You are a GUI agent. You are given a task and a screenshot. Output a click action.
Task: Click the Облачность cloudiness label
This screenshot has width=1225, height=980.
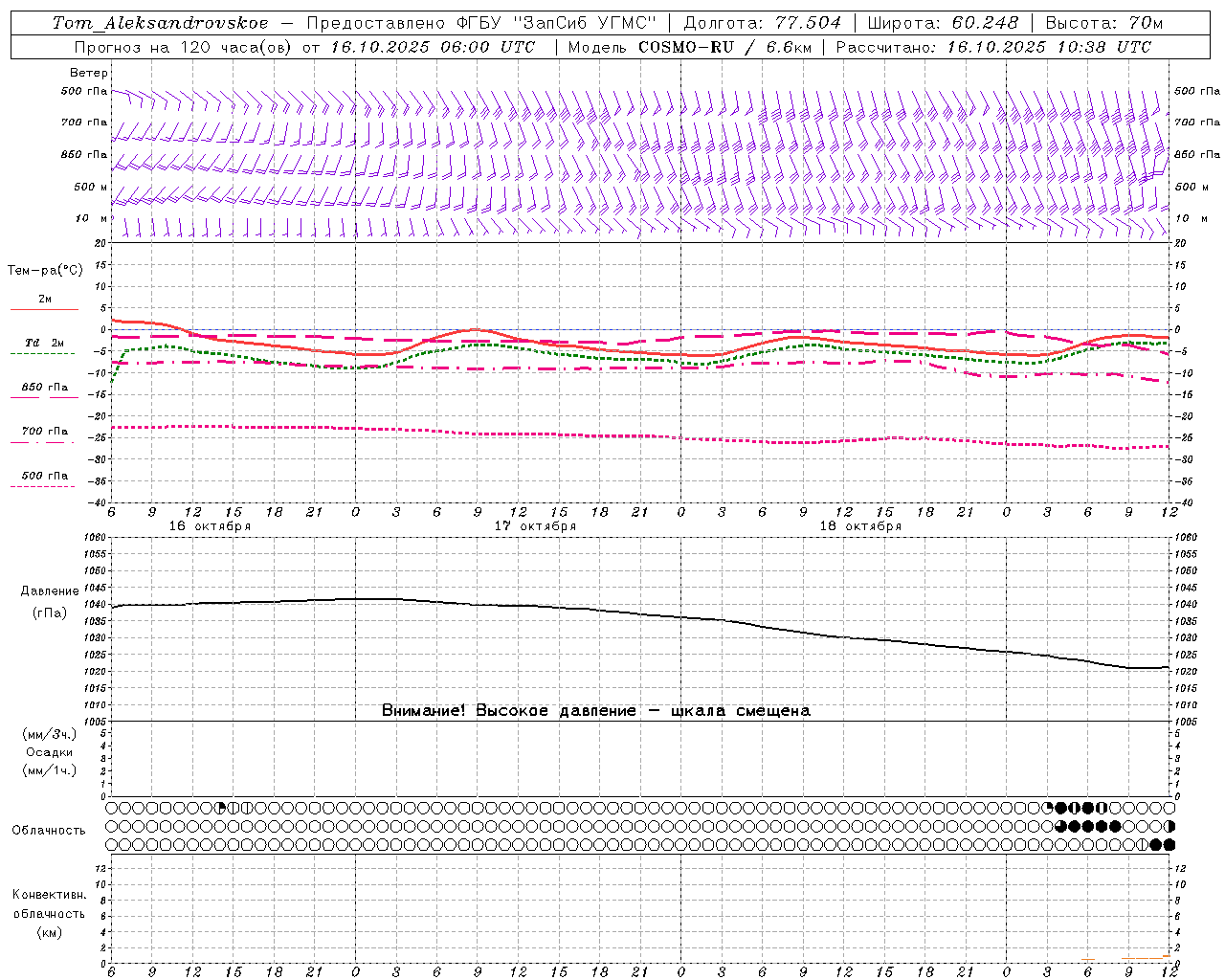tap(49, 830)
